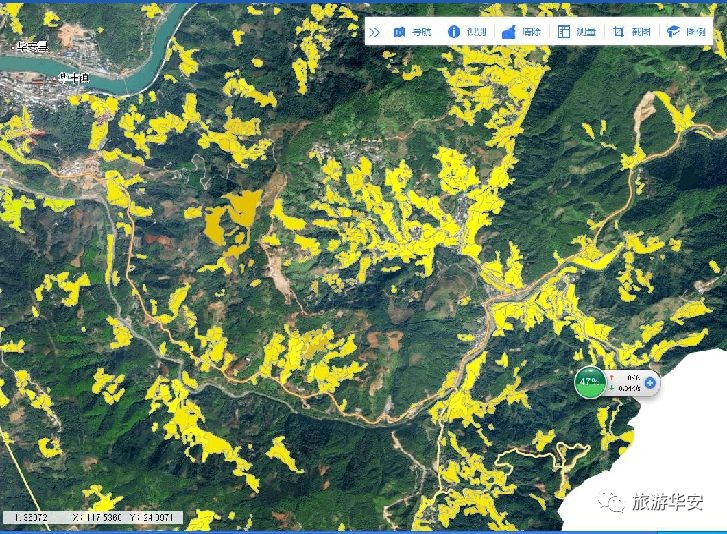Click the blue info identify icon

[x=453, y=32]
